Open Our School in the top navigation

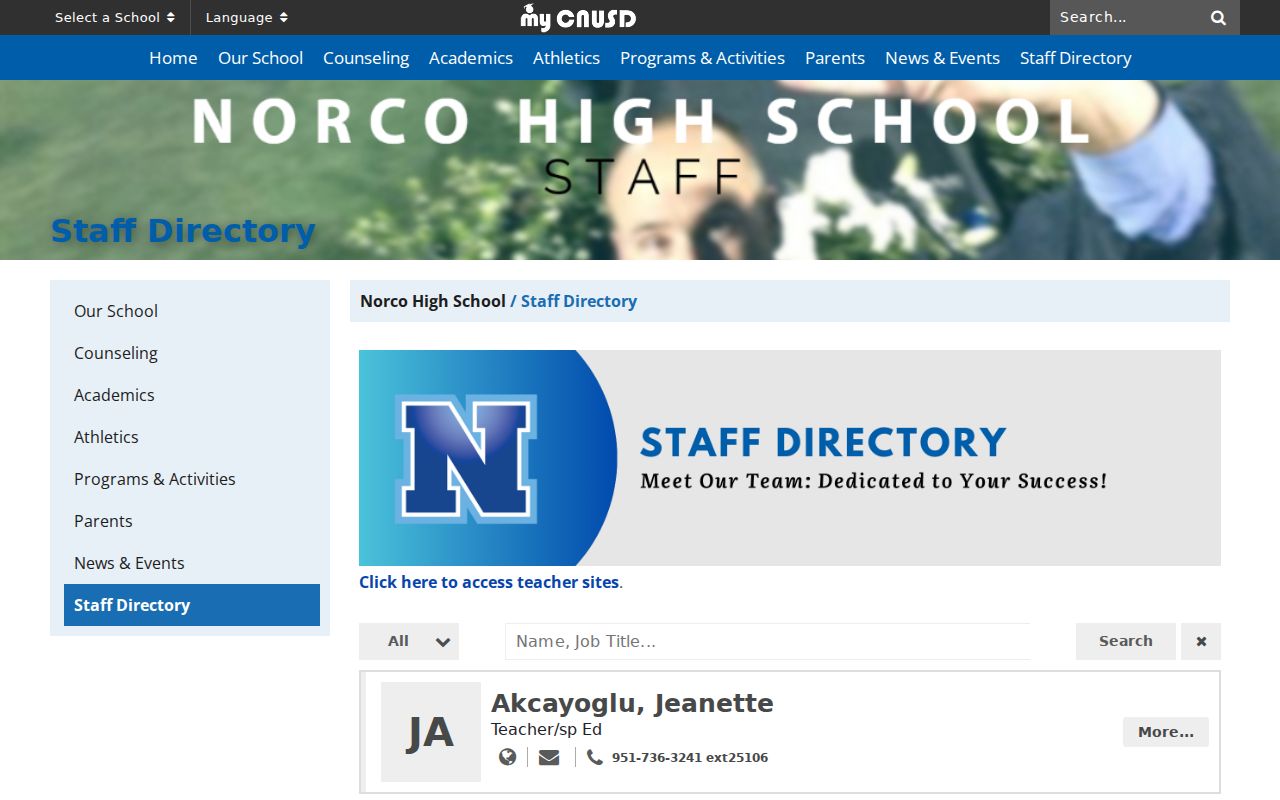pos(260,58)
